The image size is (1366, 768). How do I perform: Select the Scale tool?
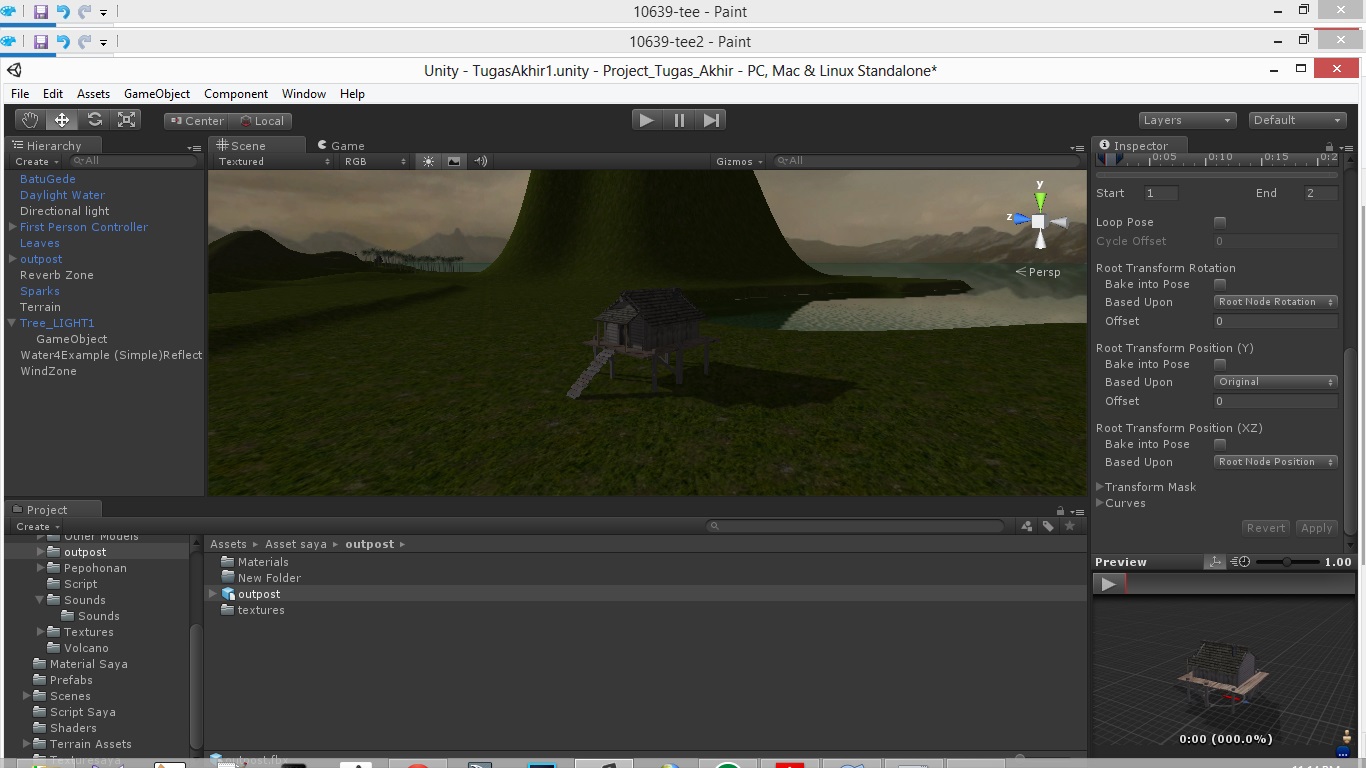[x=126, y=120]
